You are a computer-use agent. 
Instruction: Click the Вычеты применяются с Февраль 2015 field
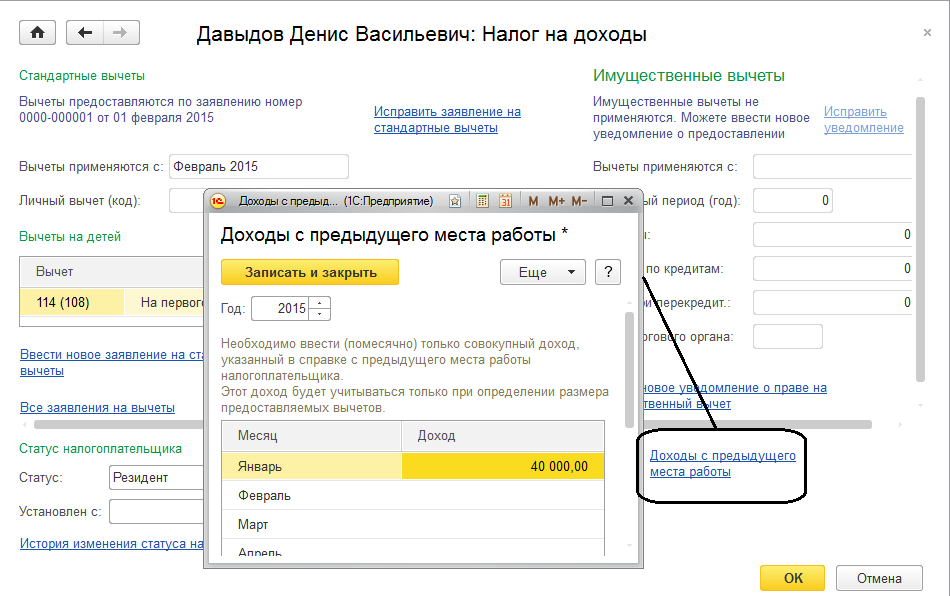pyautogui.click(x=259, y=167)
